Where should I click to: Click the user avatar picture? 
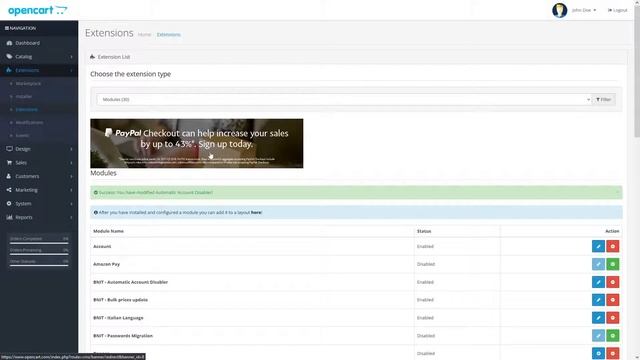click(560, 10)
